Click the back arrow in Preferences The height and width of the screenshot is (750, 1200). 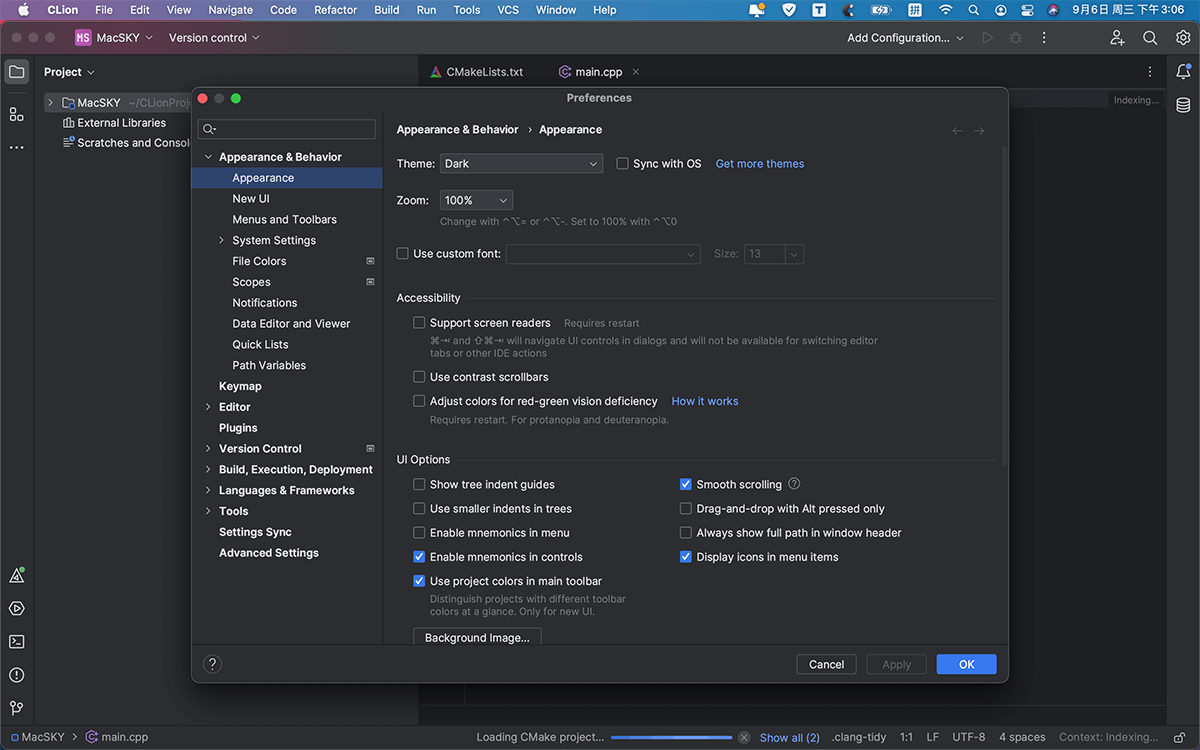957,131
